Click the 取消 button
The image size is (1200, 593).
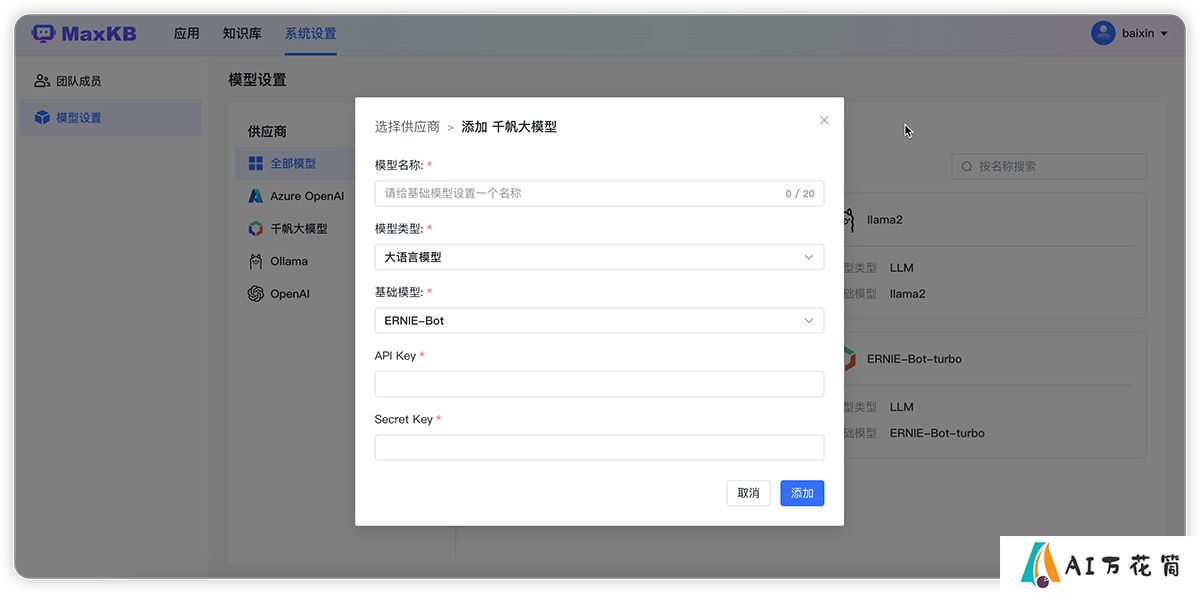point(748,493)
